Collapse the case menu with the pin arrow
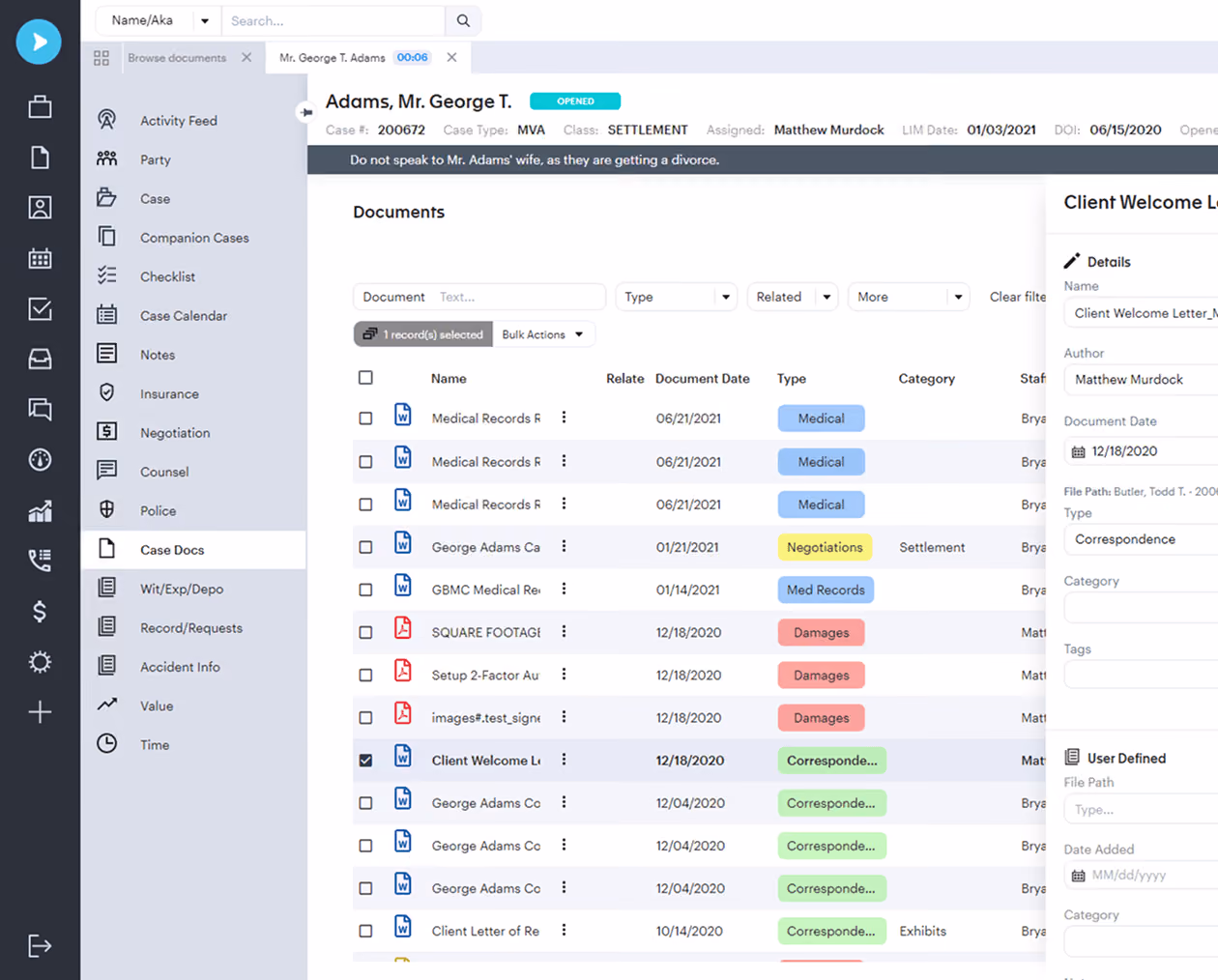This screenshot has width=1218, height=980. point(306,112)
